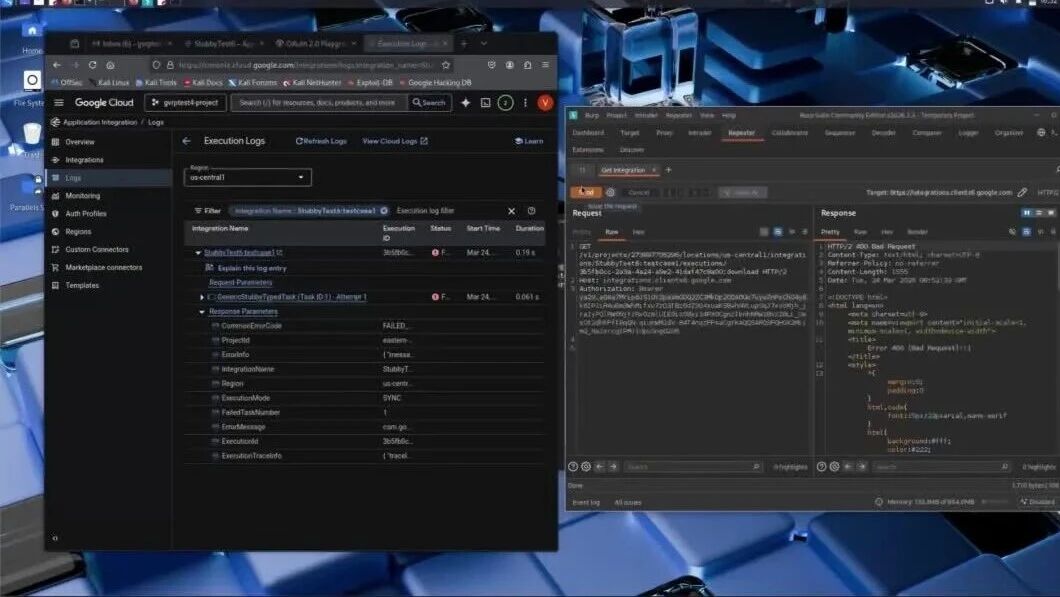This screenshot has width=1060, height=597.
Task: Open Burp Repeater settings gear beside Send
Action: coord(610,193)
